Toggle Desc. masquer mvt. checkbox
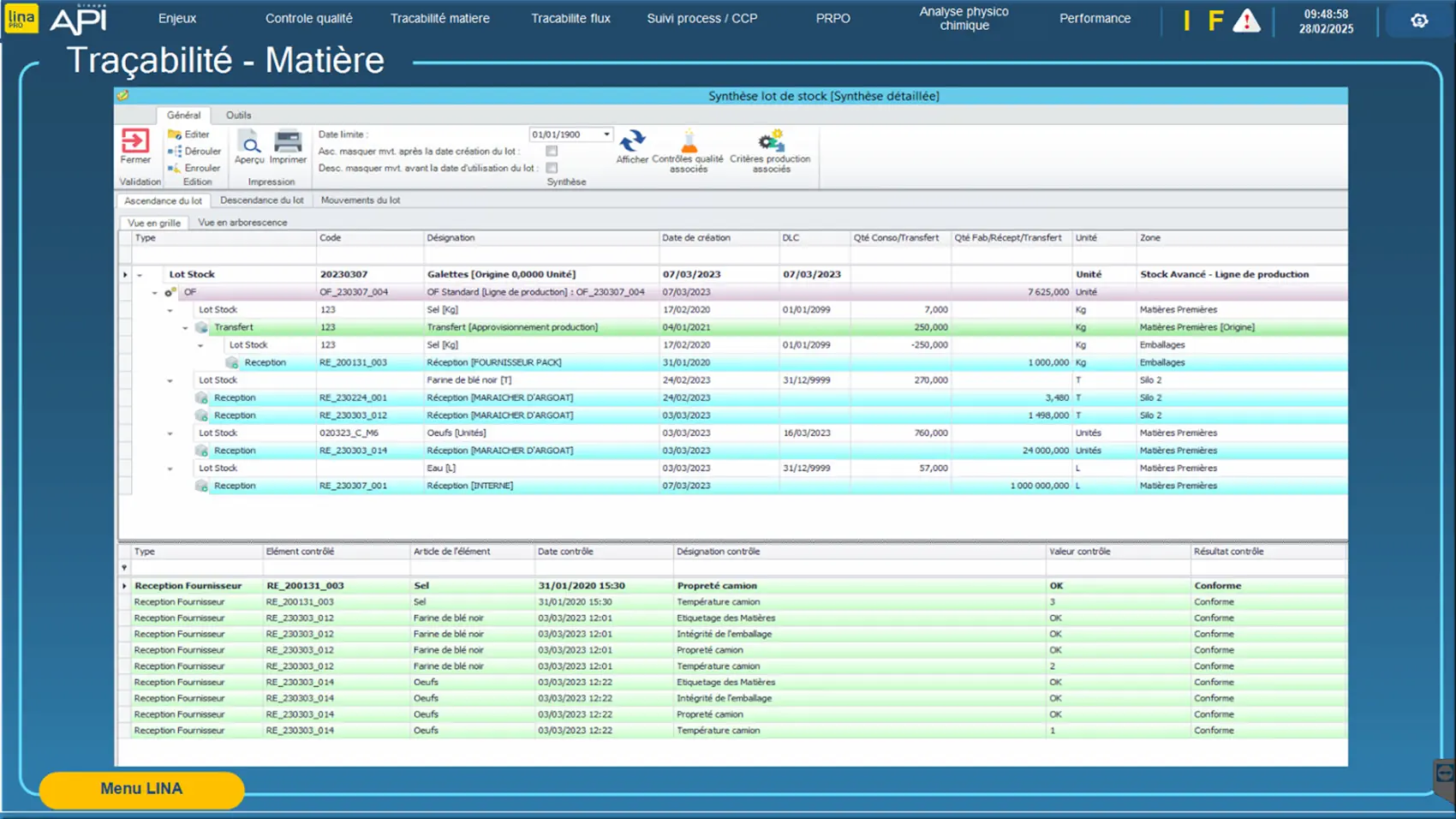 click(552, 168)
